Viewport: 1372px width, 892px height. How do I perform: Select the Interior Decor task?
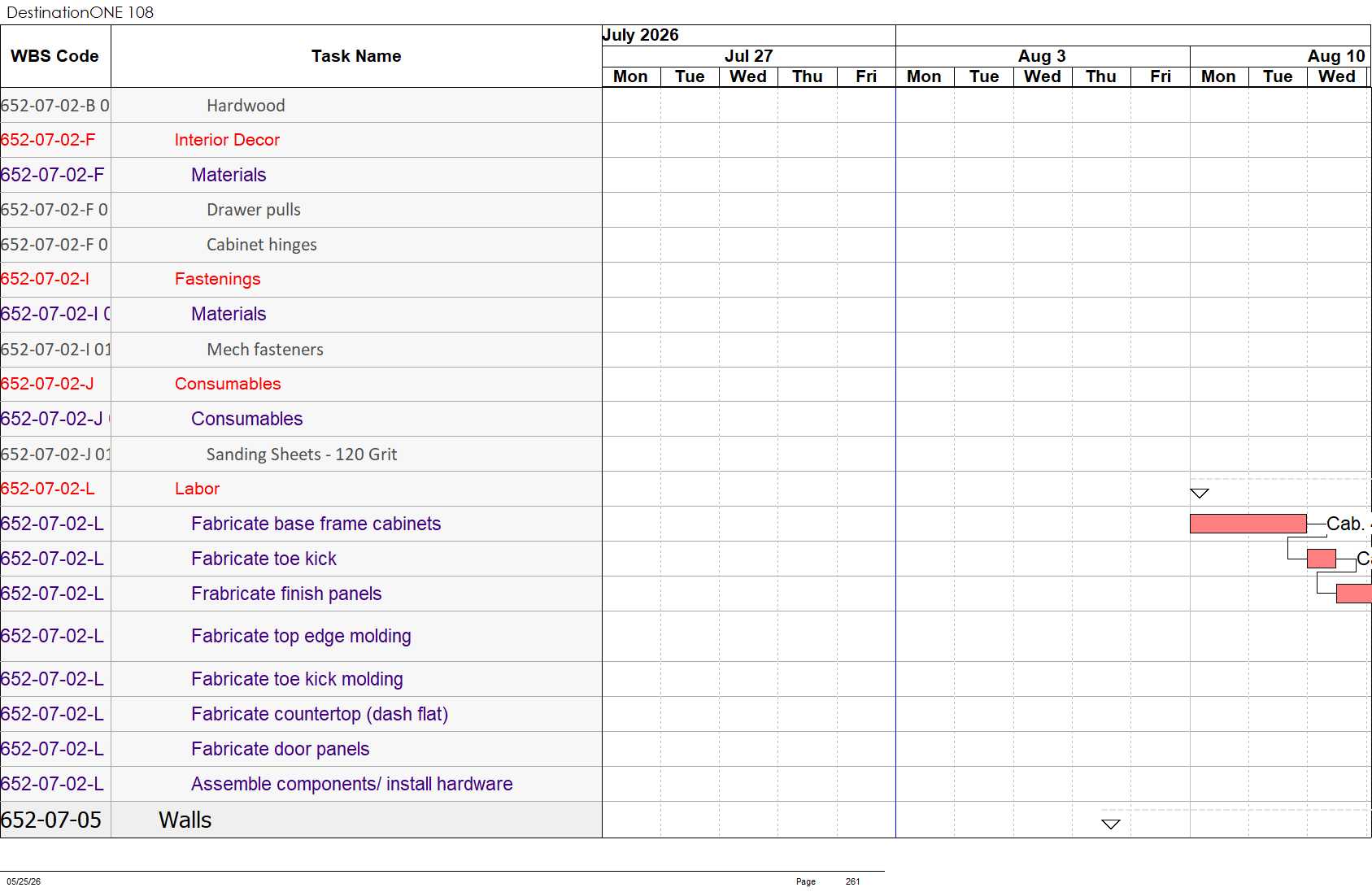coord(227,140)
